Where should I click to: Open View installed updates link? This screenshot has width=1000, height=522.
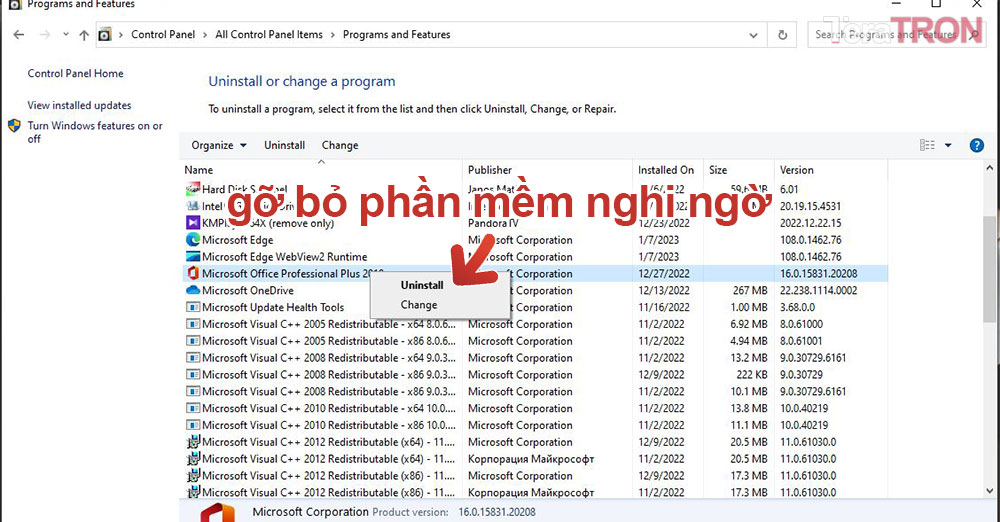[79, 105]
